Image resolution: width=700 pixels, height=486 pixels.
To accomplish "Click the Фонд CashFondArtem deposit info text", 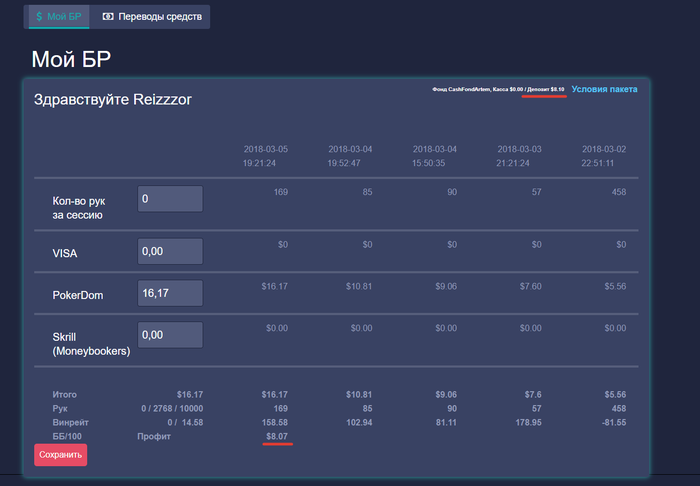I will [x=498, y=89].
